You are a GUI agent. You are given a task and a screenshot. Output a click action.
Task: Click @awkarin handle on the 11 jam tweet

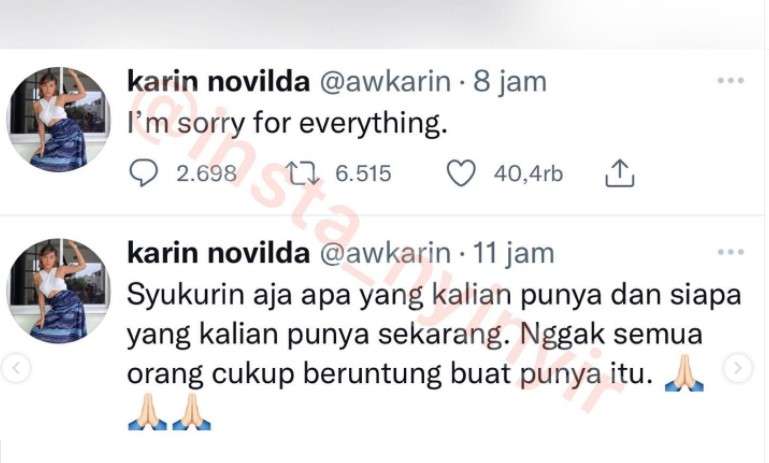point(385,253)
